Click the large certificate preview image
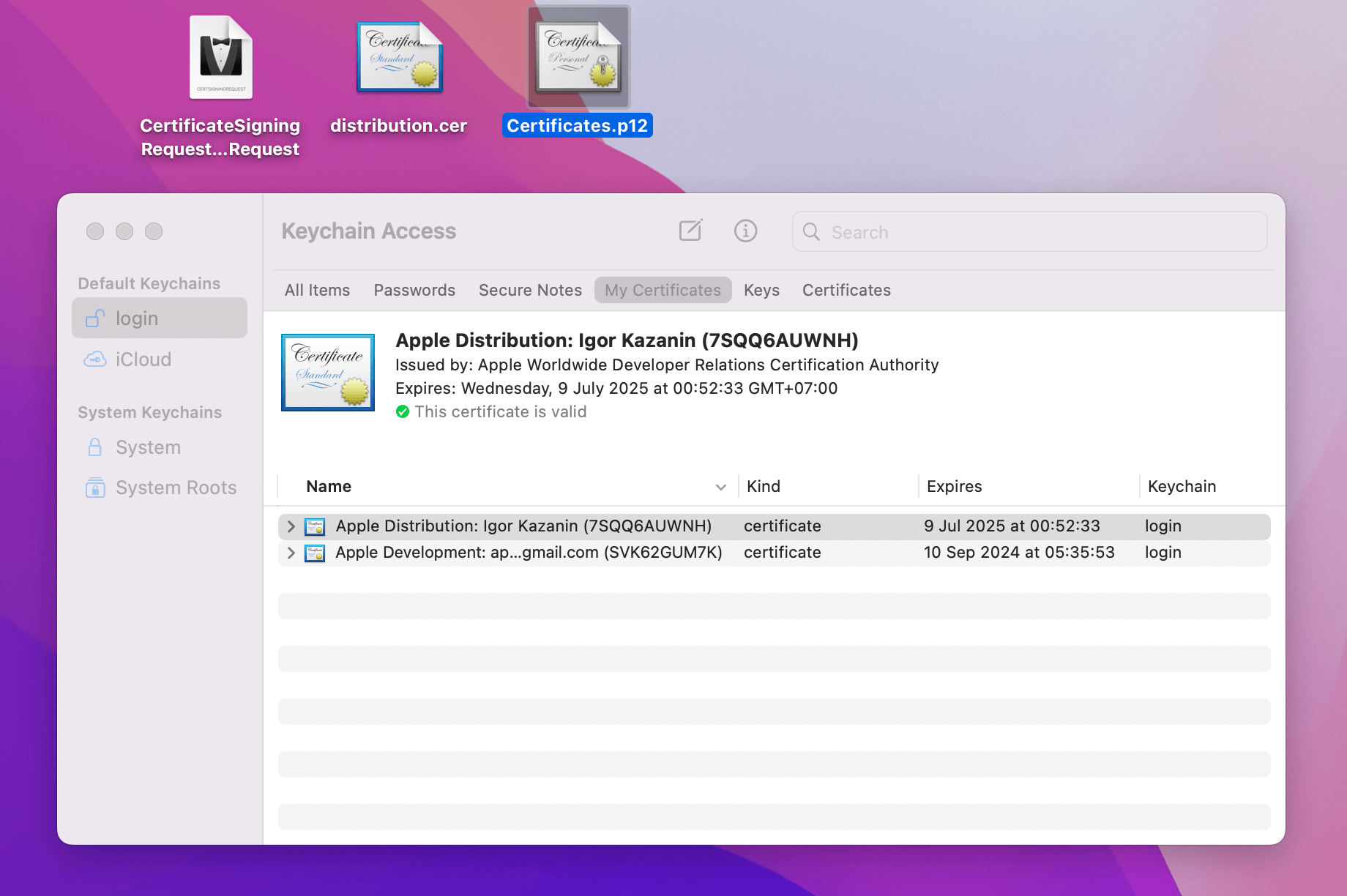The image size is (1347, 896). tap(328, 373)
